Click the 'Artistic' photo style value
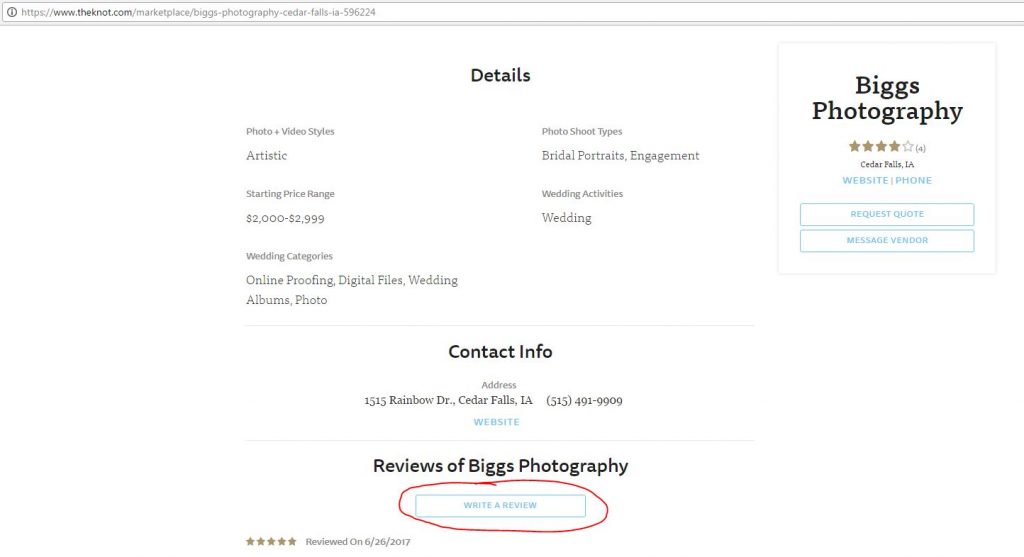 click(266, 155)
